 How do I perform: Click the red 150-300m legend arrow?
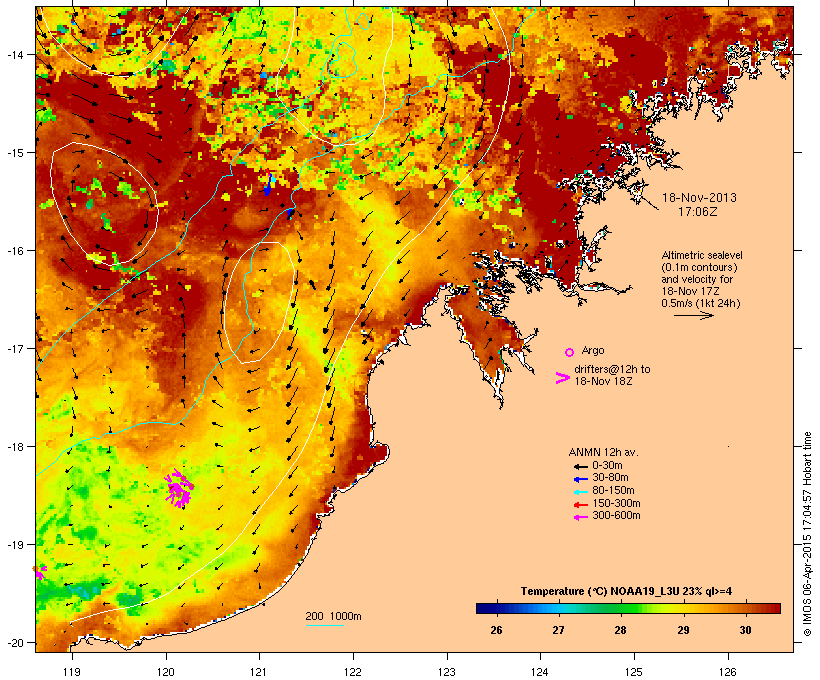580,504
